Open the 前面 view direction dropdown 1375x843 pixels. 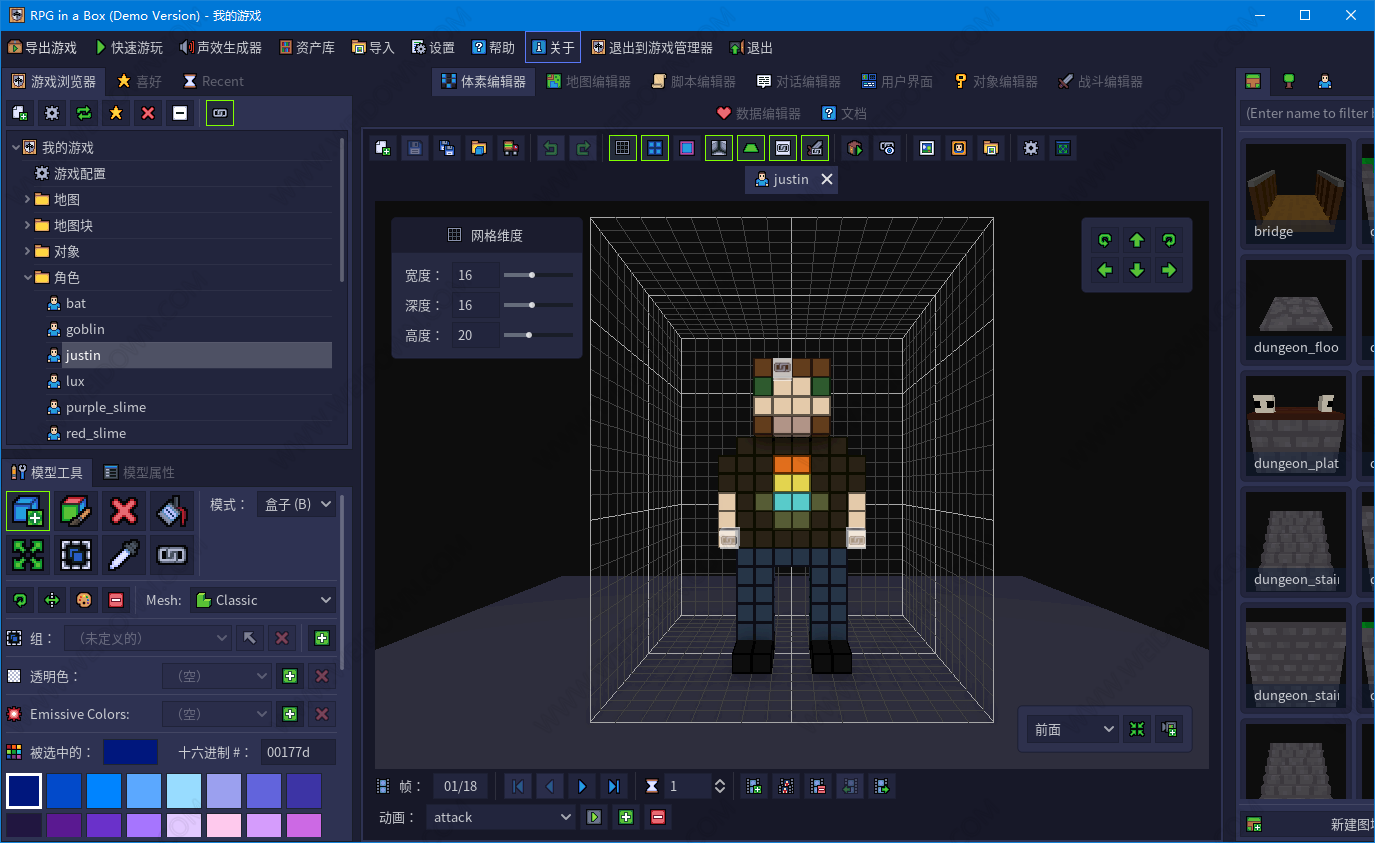click(1073, 729)
